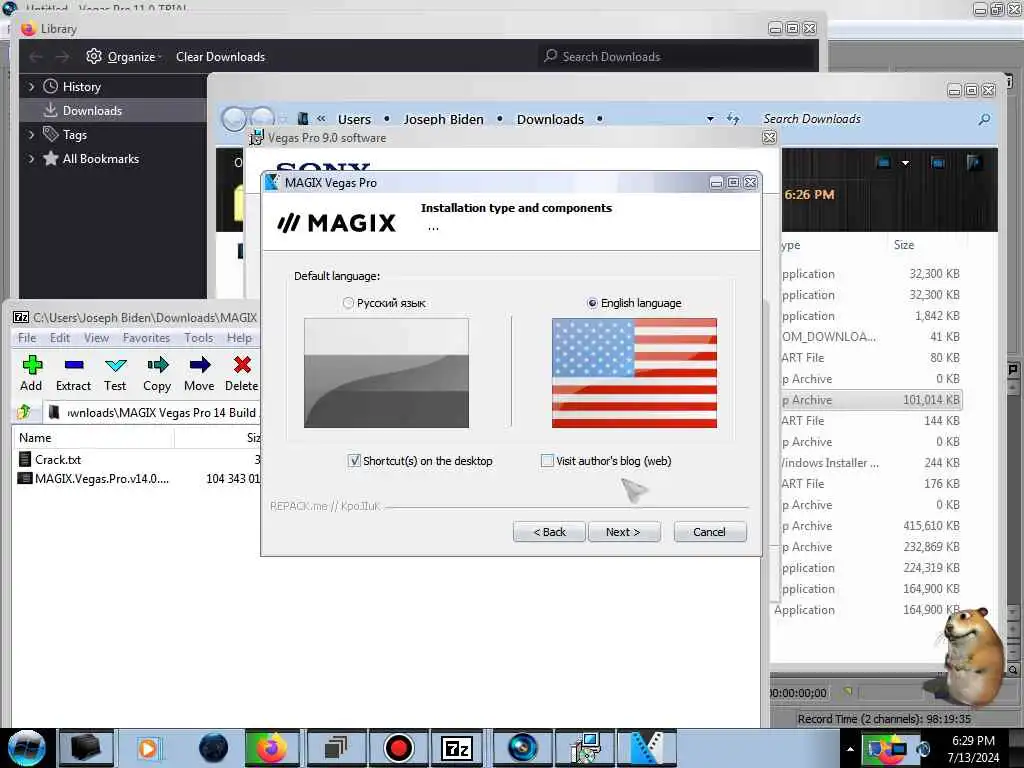The height and width of the screenshot is (768, 1024).
Task: Open Vegas Pro taskbar icon
Action: (x=647, y=748)
